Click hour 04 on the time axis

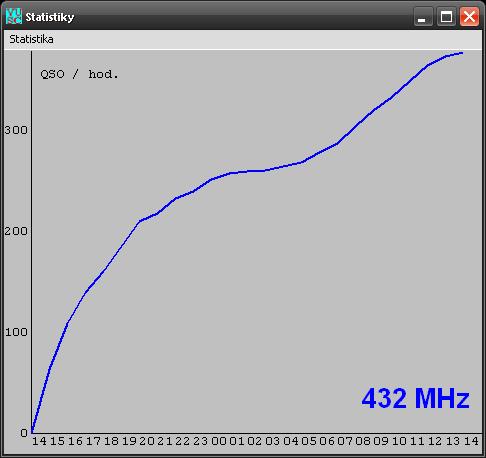tap(291, 441)
